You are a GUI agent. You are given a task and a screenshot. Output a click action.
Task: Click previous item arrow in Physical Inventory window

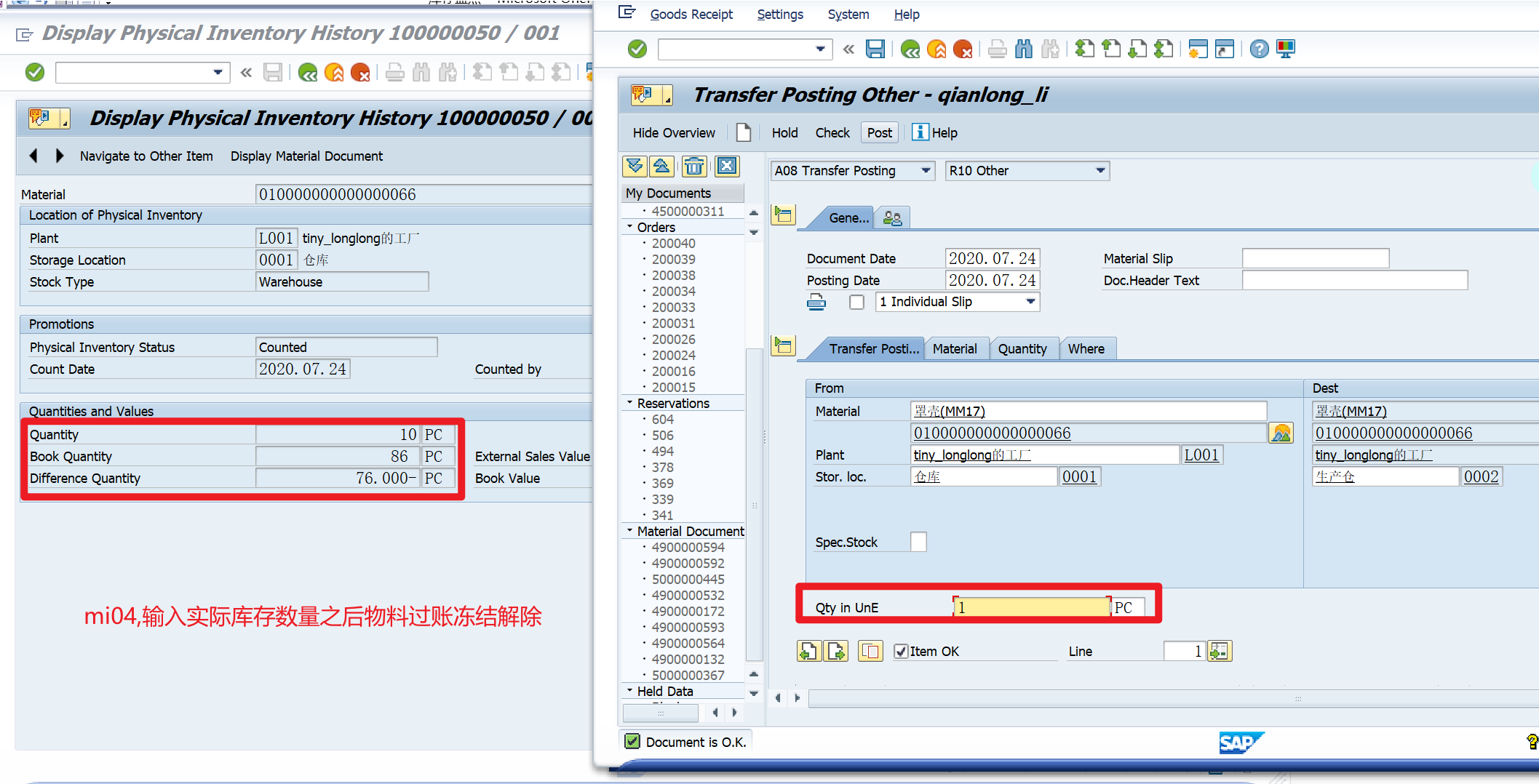point(33,156)
